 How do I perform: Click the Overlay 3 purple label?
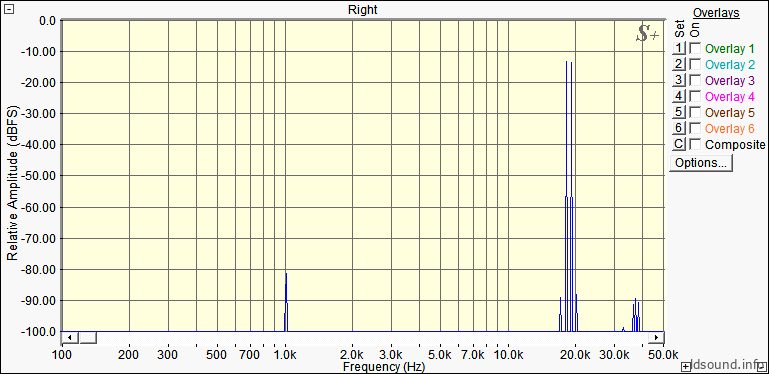730,80
